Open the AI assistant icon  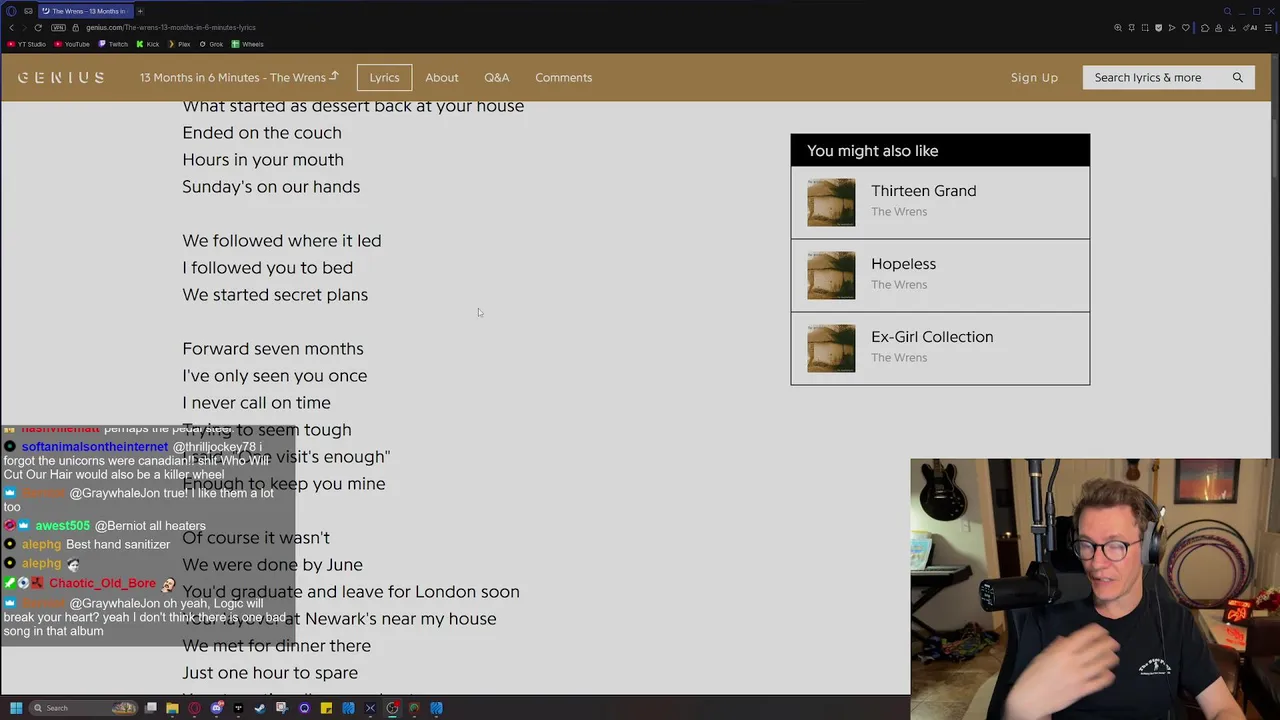coord(1250,28)
